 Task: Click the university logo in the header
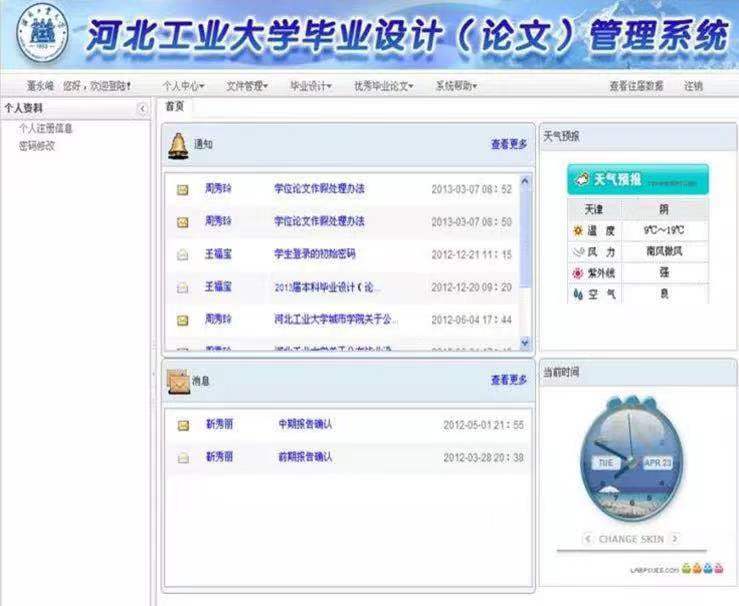pos(42,36)
